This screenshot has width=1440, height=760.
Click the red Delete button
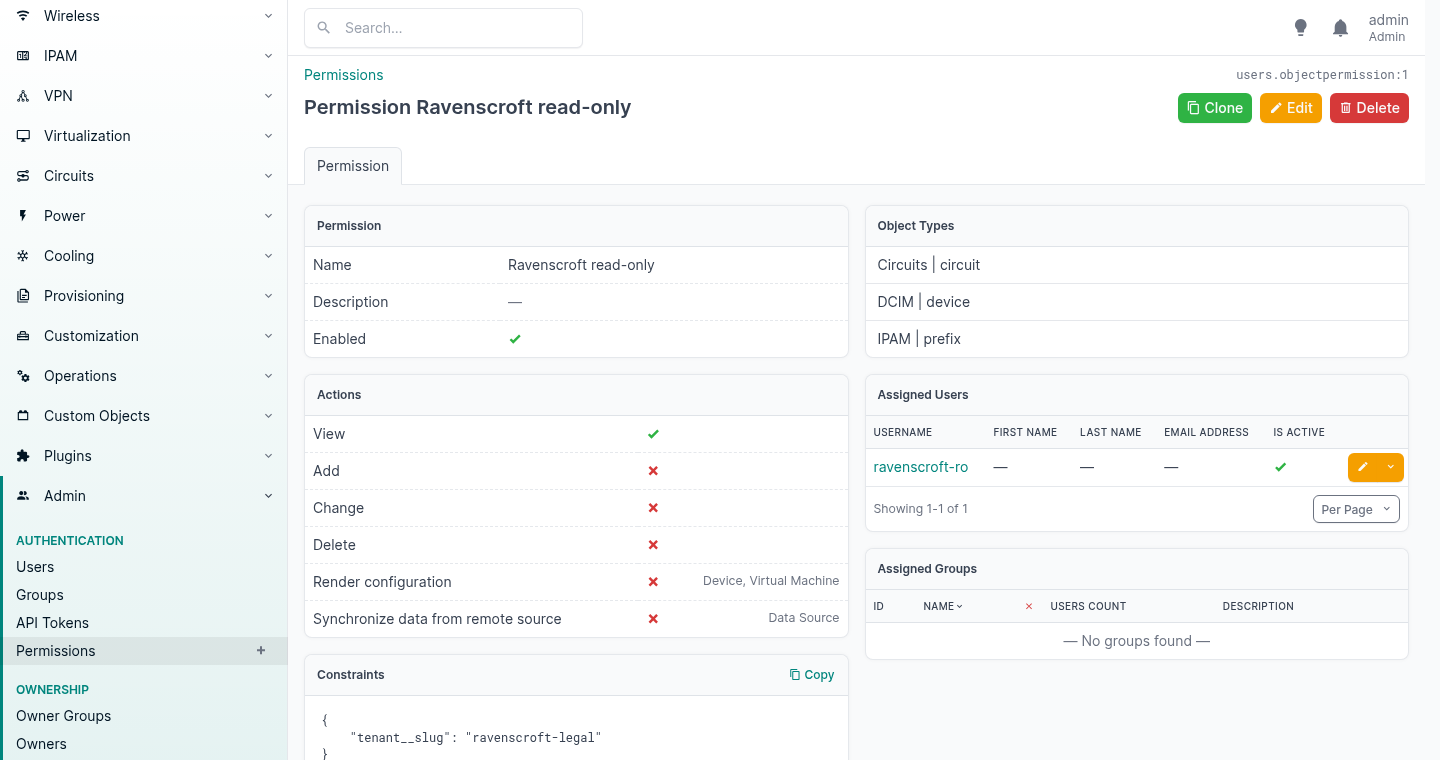click(x=1369, y=108)
